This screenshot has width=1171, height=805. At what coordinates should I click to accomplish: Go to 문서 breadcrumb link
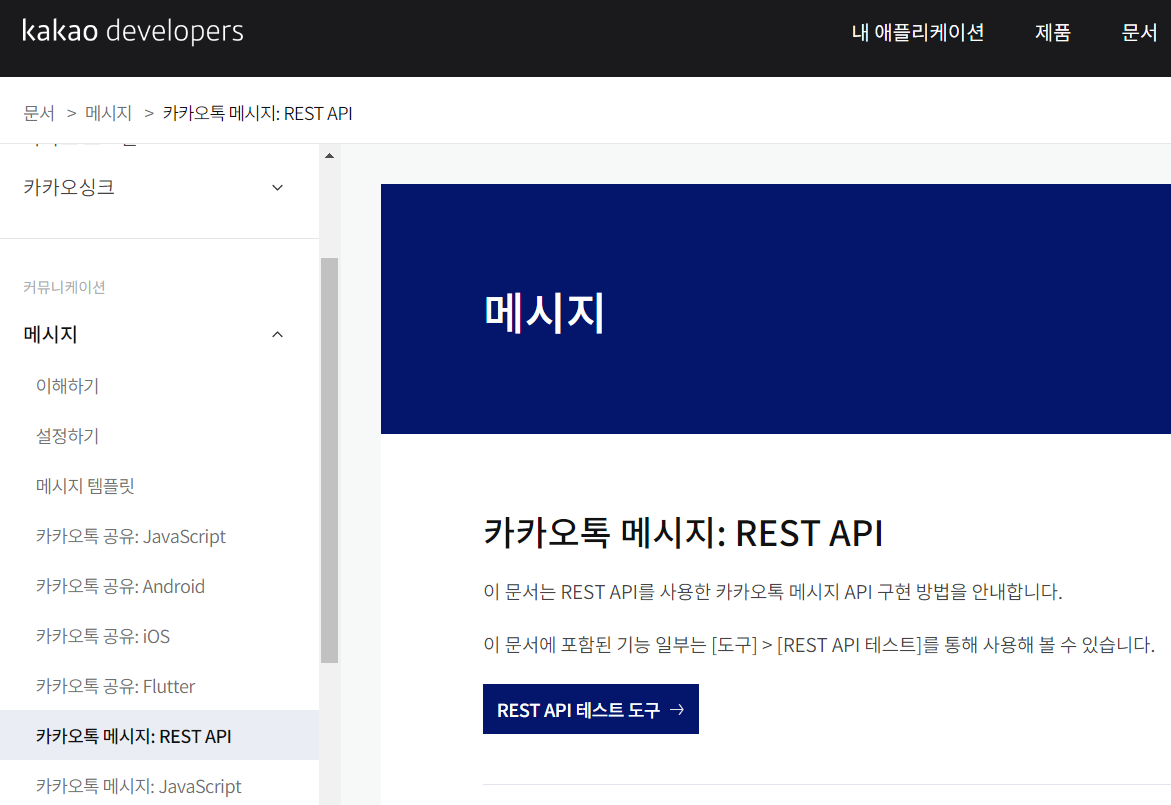pyautogui.click(x=39, y=114)
